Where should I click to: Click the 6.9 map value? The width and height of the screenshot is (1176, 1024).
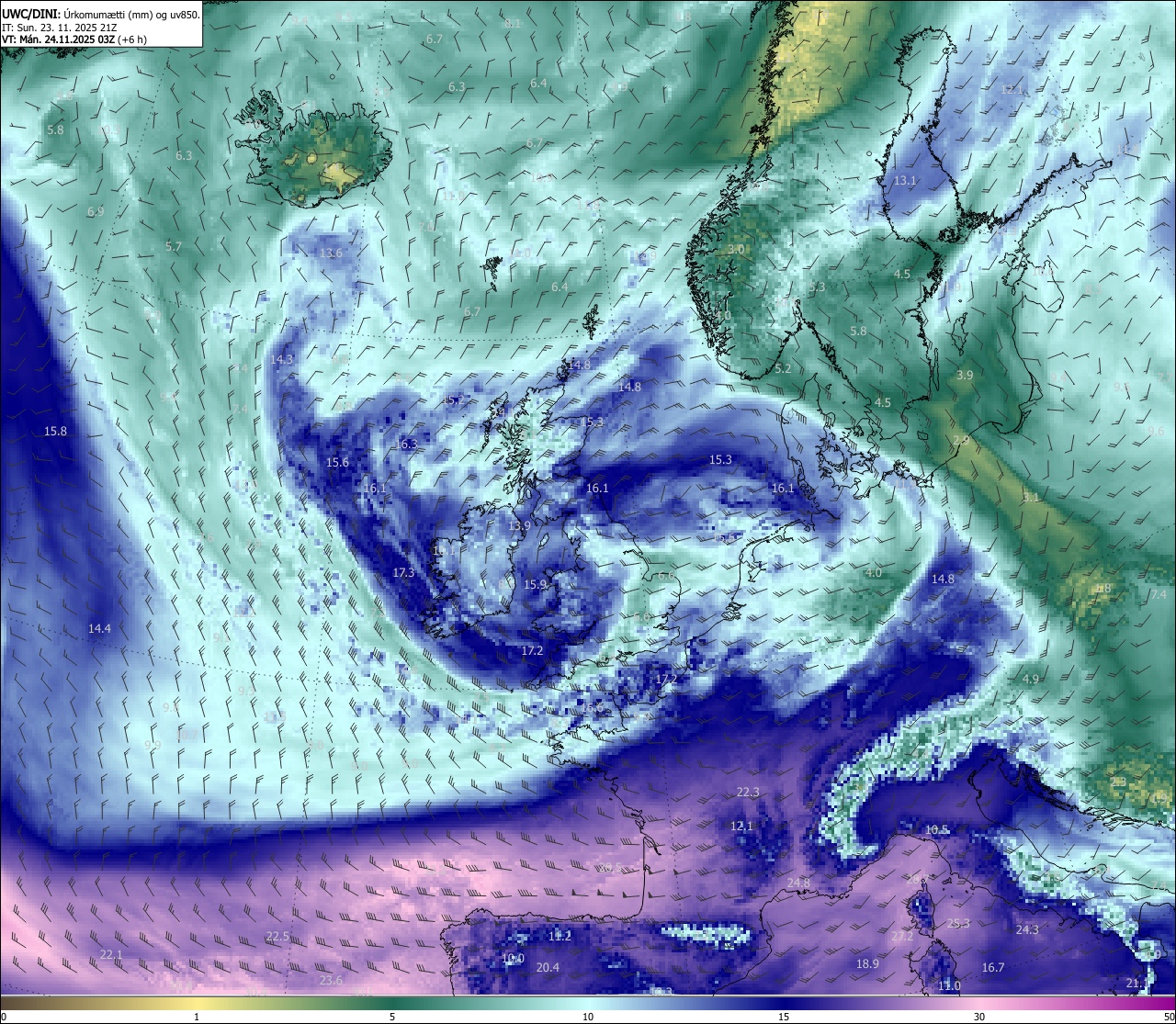[x=96, y=211]
